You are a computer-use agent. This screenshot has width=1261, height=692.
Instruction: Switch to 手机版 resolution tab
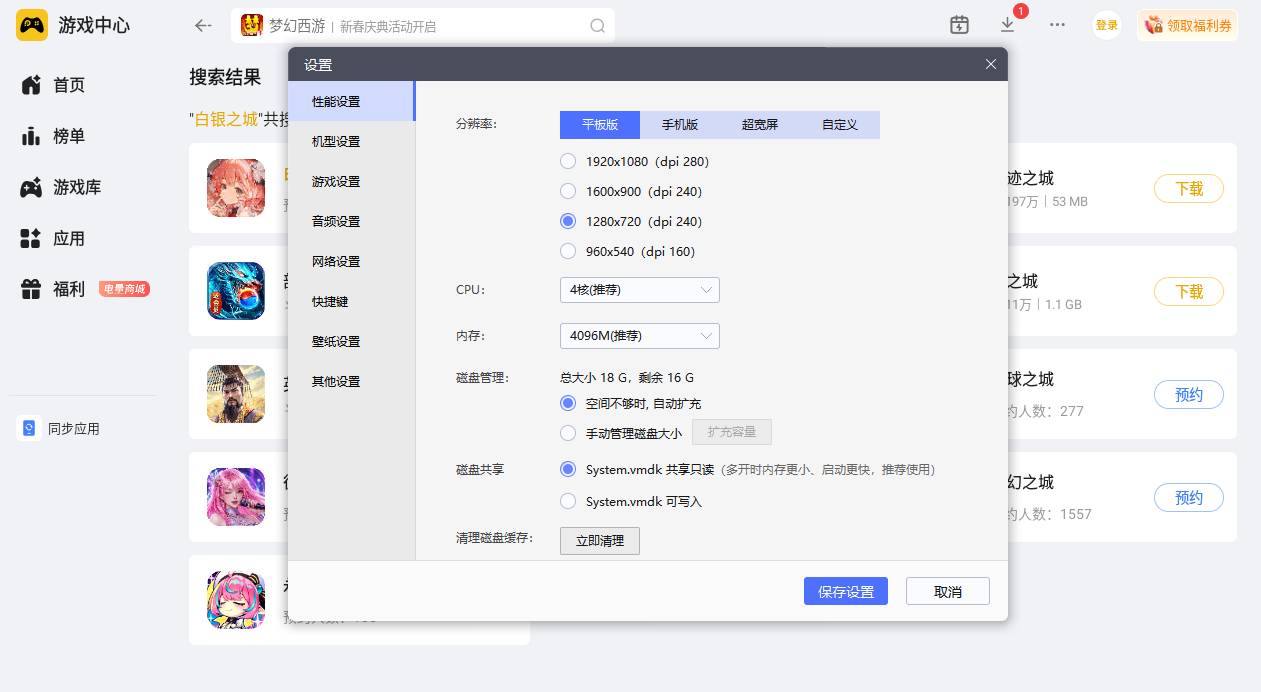click(680, 125)
